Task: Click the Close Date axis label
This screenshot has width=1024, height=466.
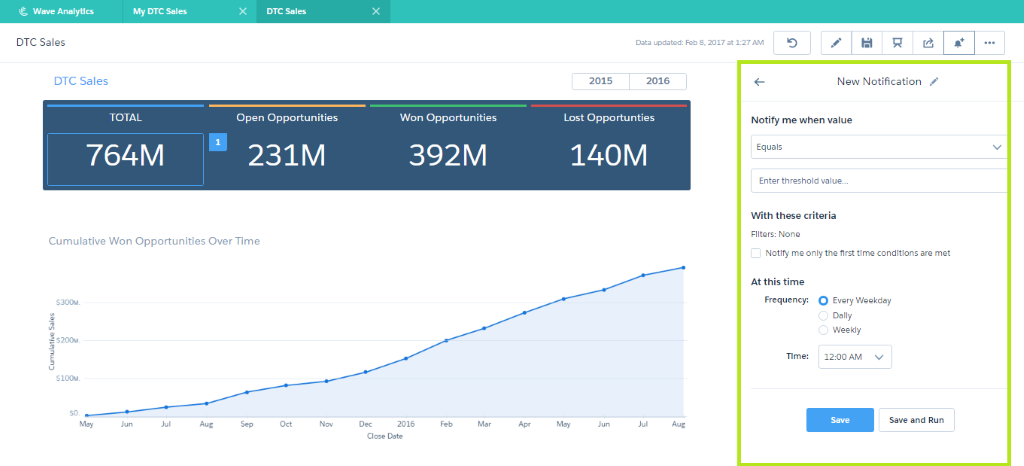Action: 385,436
